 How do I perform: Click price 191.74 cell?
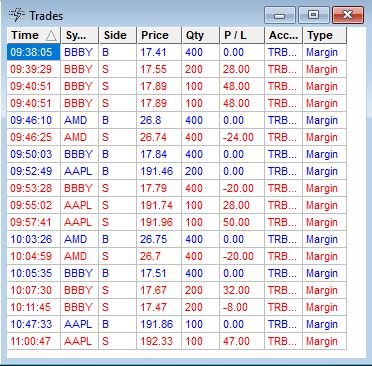[x=159, y=205]
